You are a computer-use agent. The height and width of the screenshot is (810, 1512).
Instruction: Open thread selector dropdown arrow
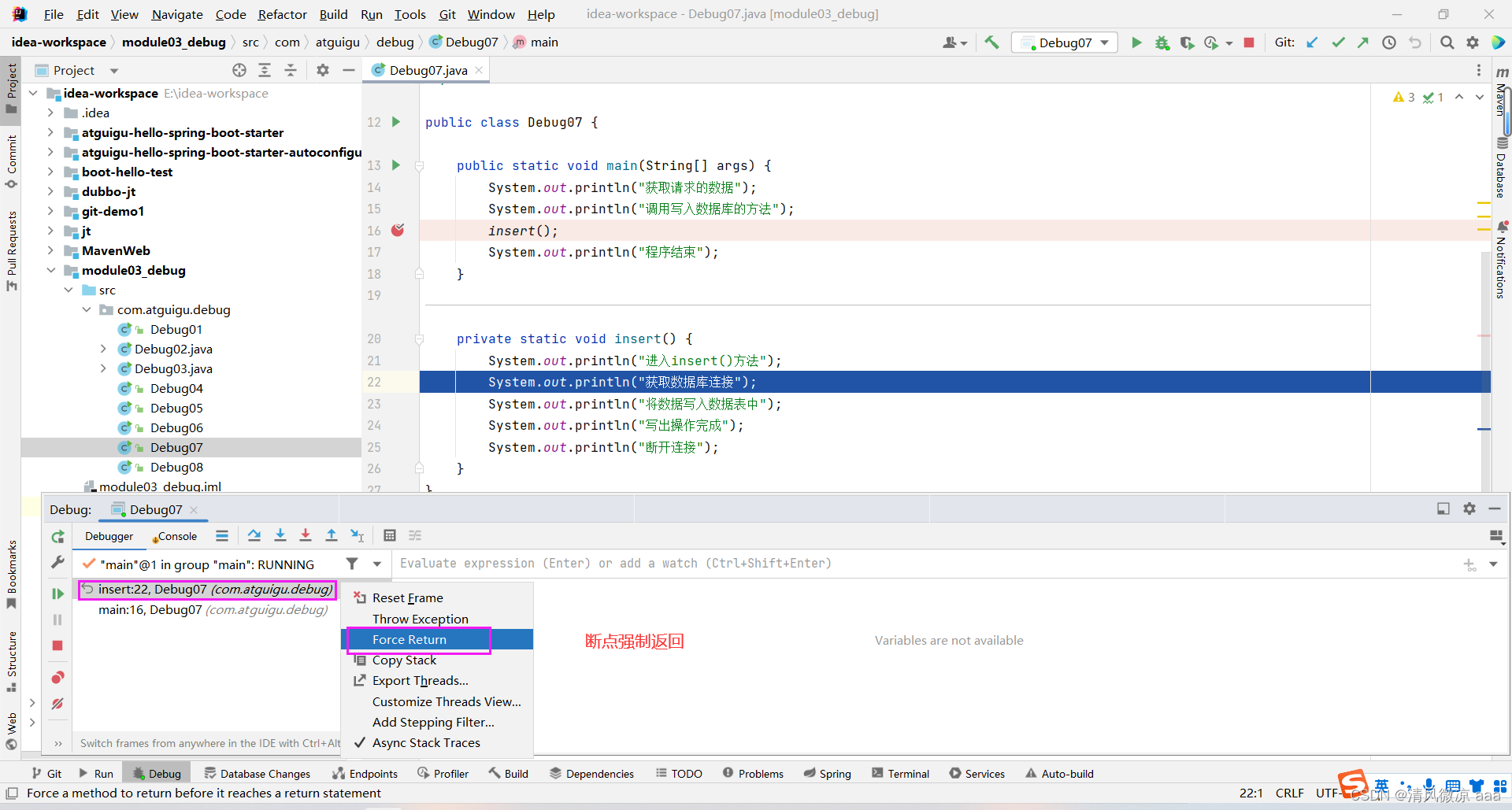[x=377, y=564]
